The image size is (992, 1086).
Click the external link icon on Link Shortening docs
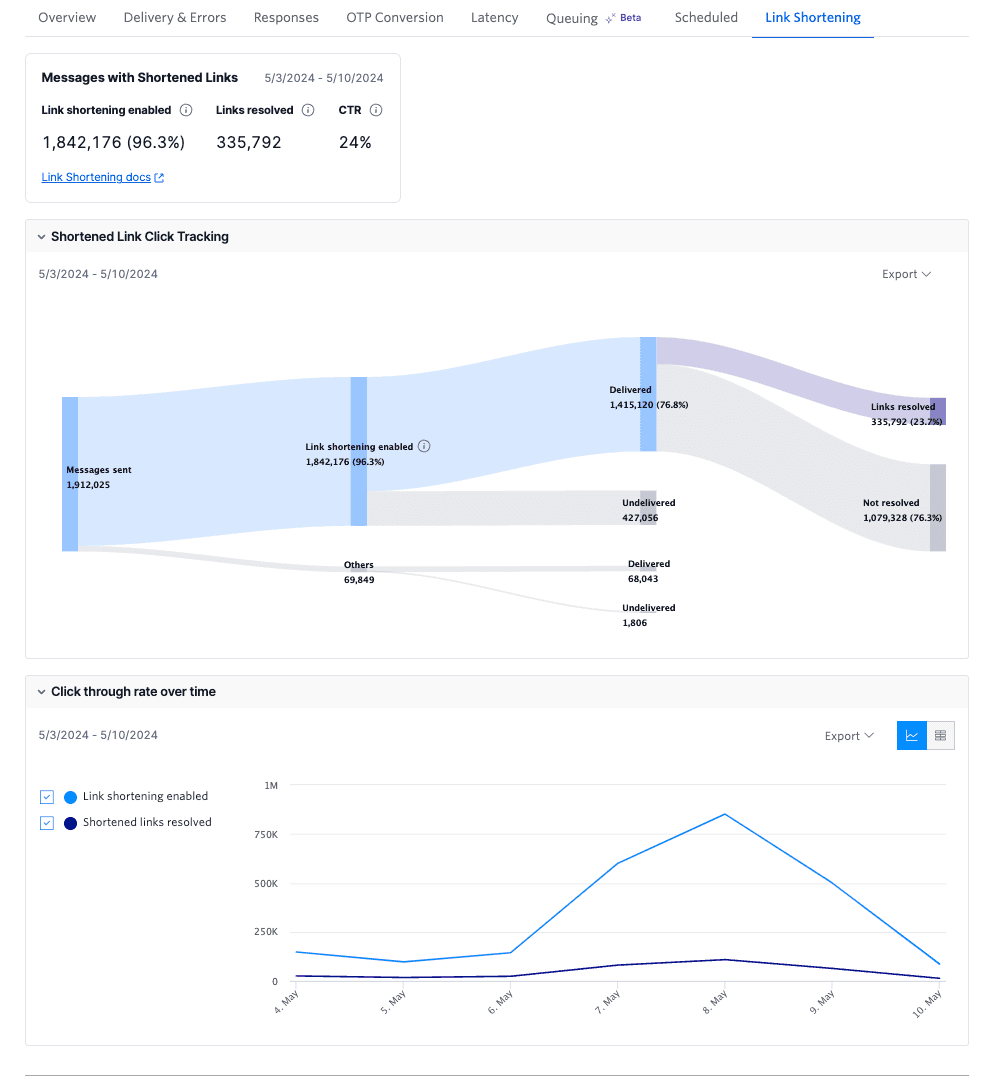(x=160, y=177)
